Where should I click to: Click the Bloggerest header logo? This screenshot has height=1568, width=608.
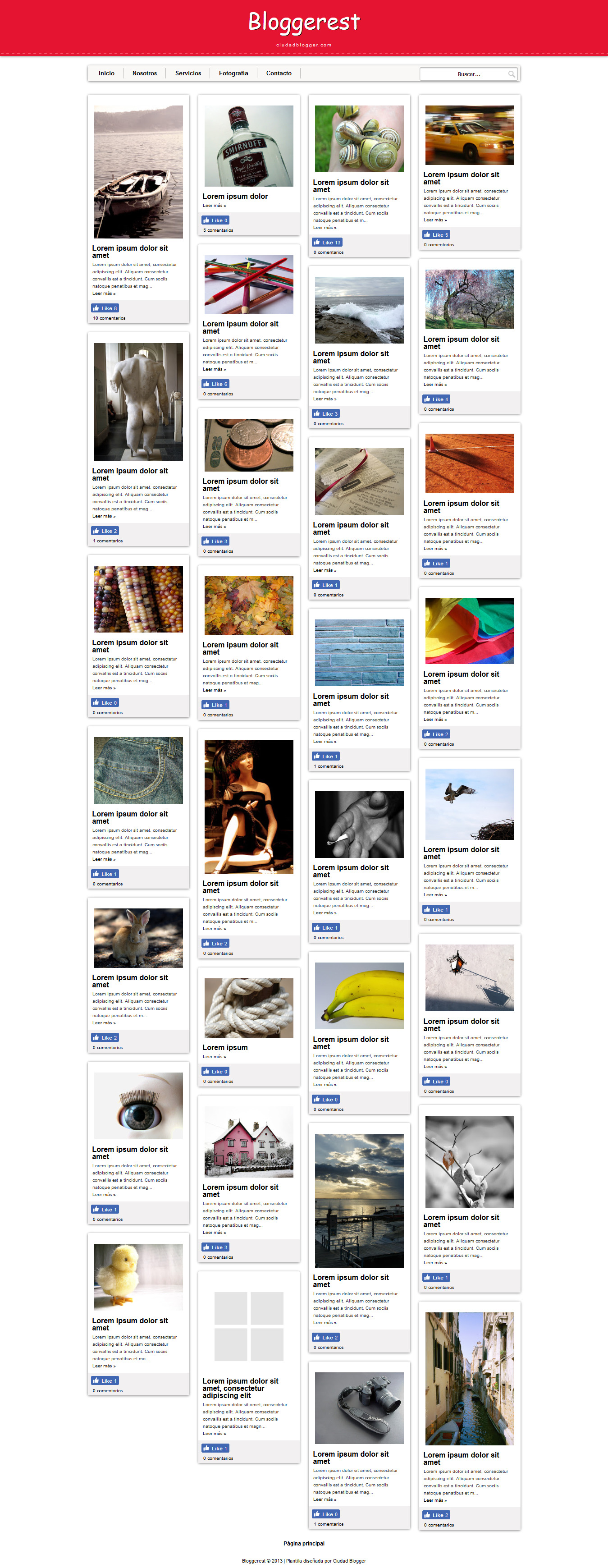click(304, 23)
